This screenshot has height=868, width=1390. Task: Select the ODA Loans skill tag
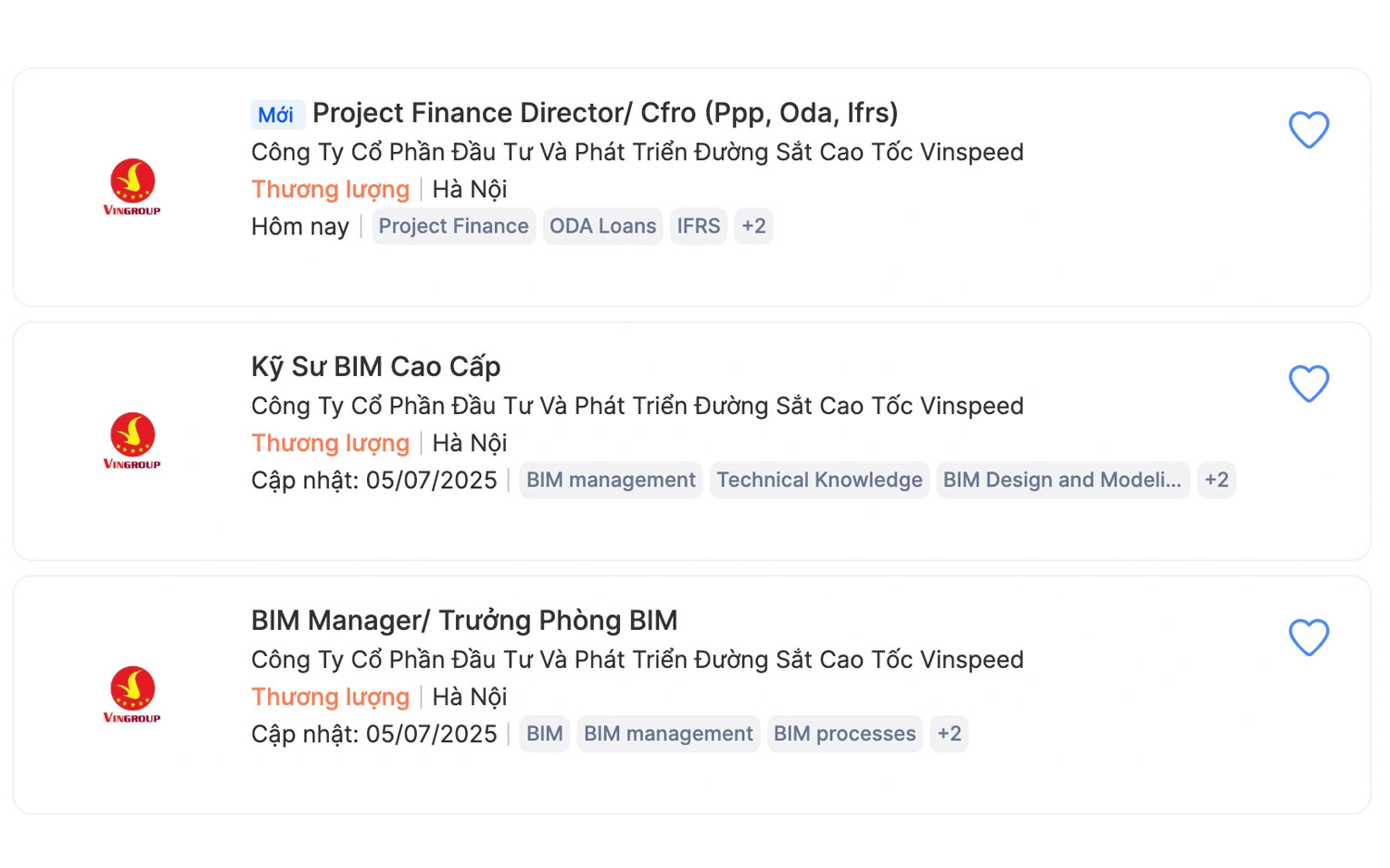coord(602,226)
